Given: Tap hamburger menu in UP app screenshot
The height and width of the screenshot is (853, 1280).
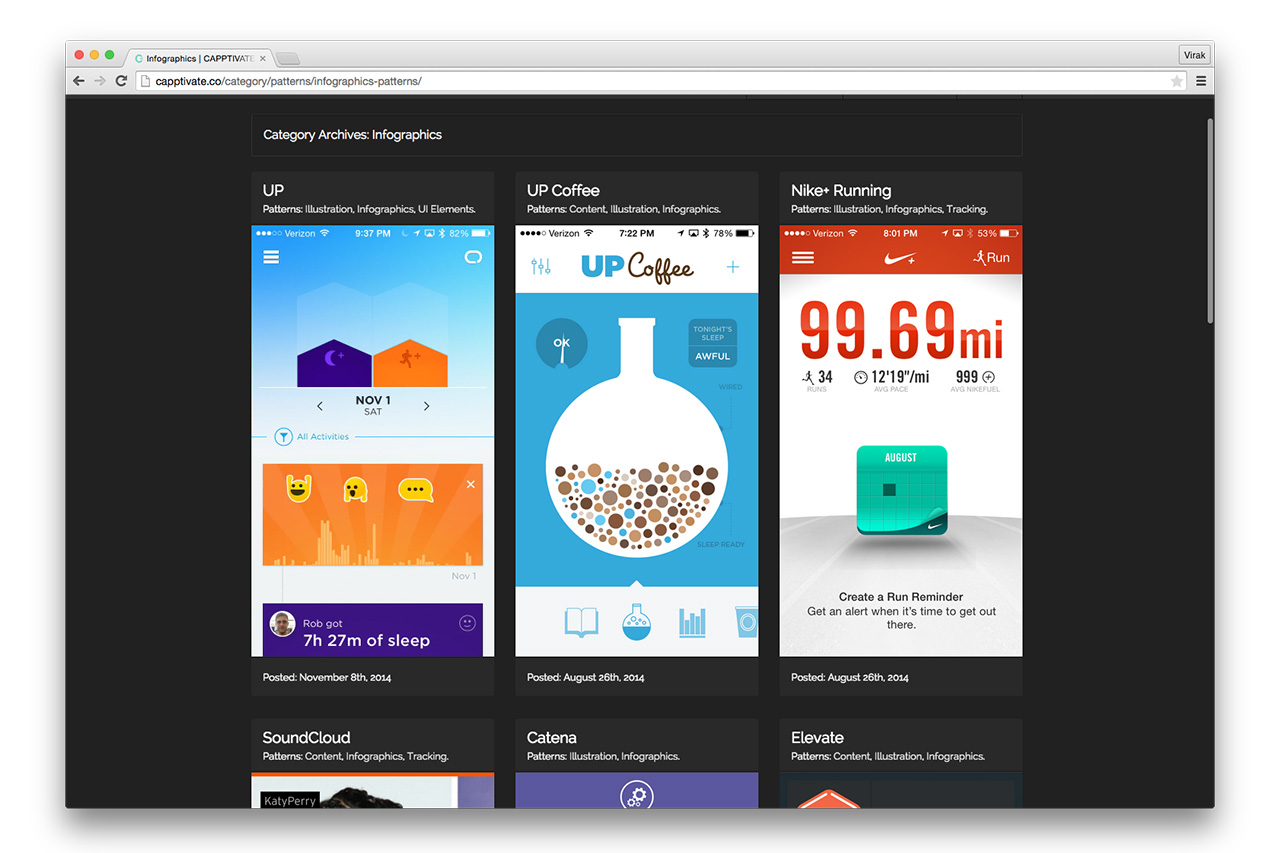Looking at the screenshot, I should point(271,257).
